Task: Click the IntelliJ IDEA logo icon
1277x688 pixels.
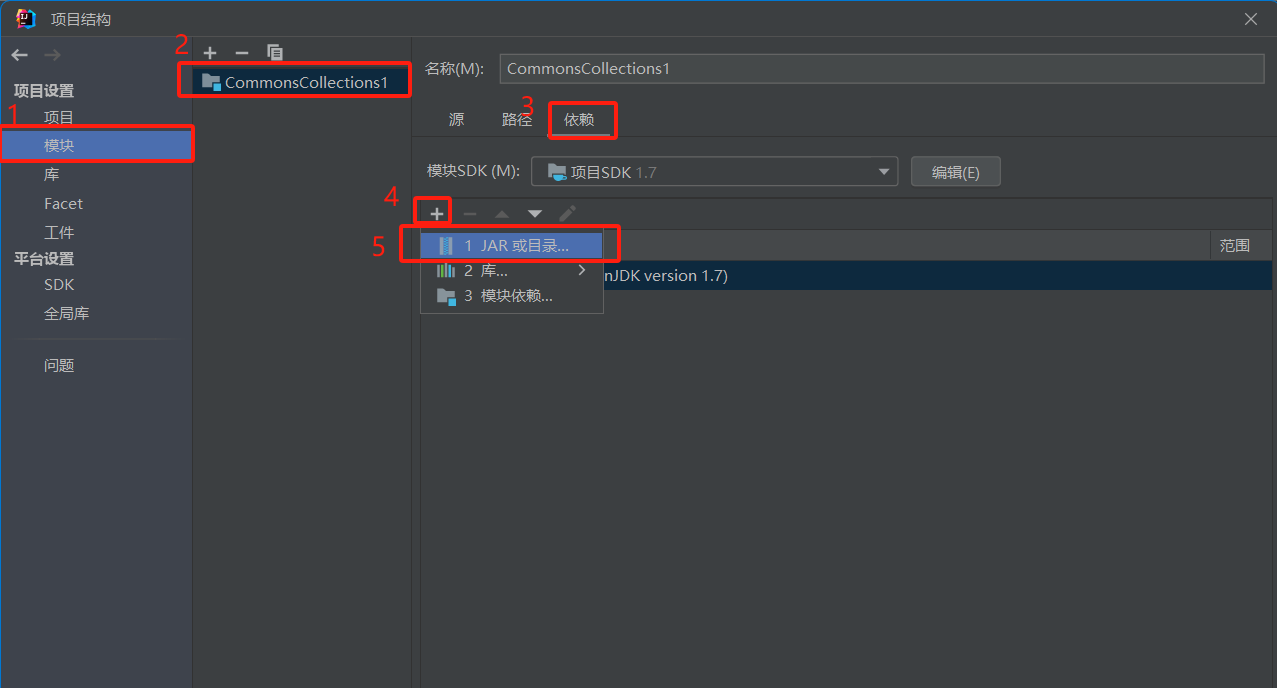Action: click(26, 18)
